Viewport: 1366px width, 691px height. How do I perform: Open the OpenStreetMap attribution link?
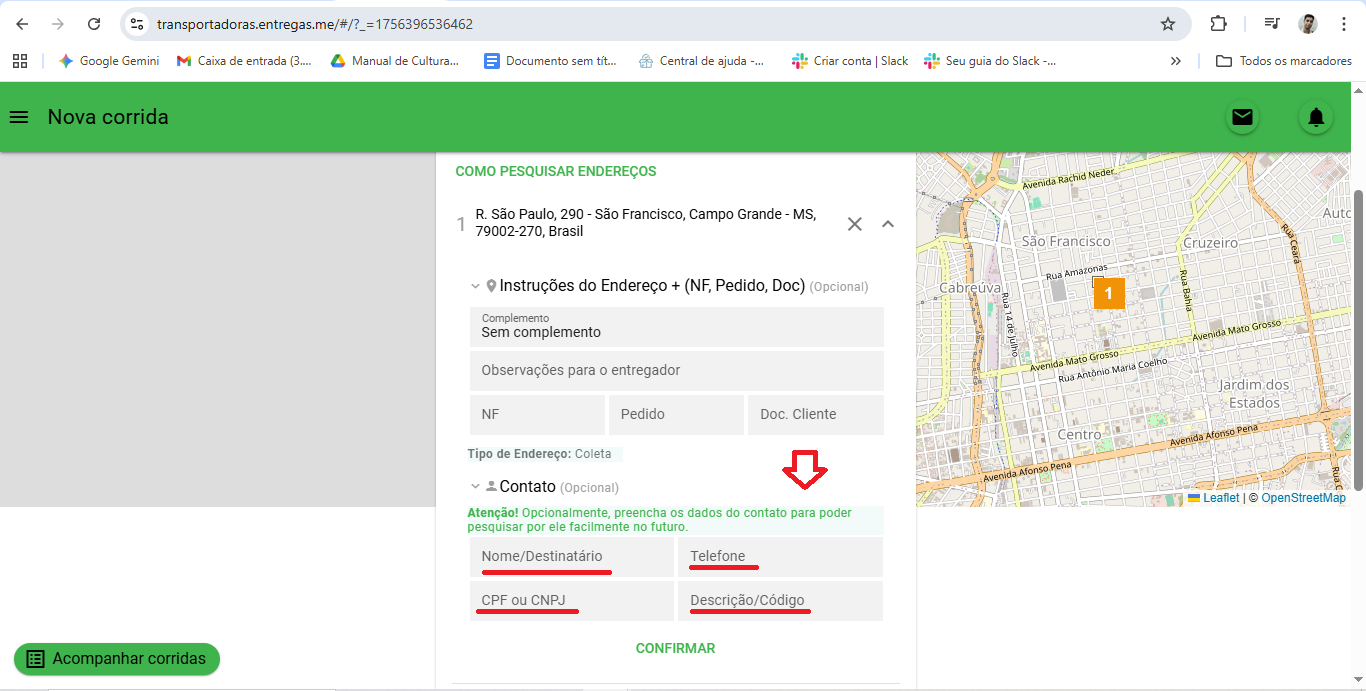[x=1303, y=498]
